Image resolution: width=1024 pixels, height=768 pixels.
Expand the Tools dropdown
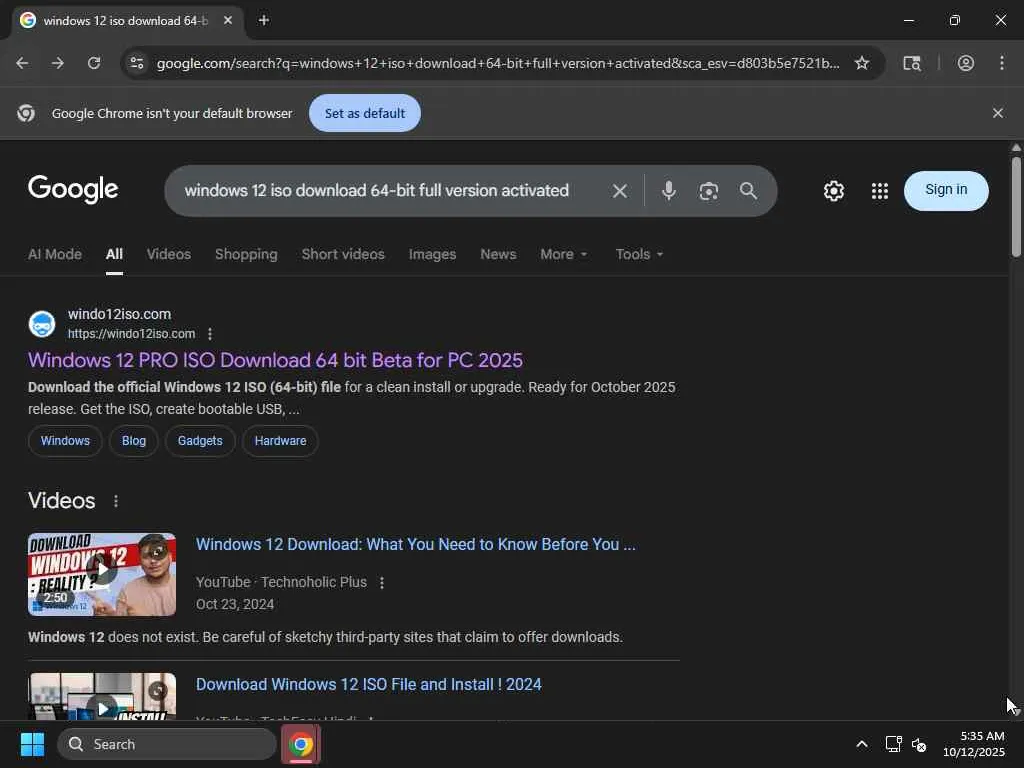tap(639, 254)
